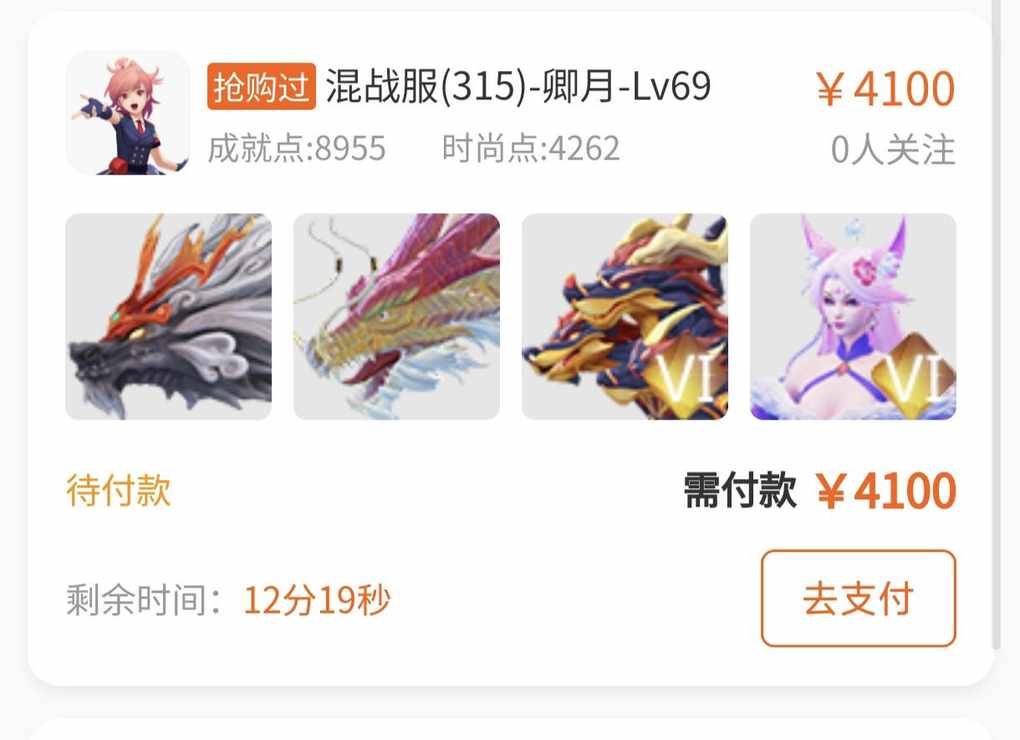Open listing title 混战服(315)-卿月-Lv69
Image resolution: width=1020 pixels, height=740 pixels.
coord(518,86)
